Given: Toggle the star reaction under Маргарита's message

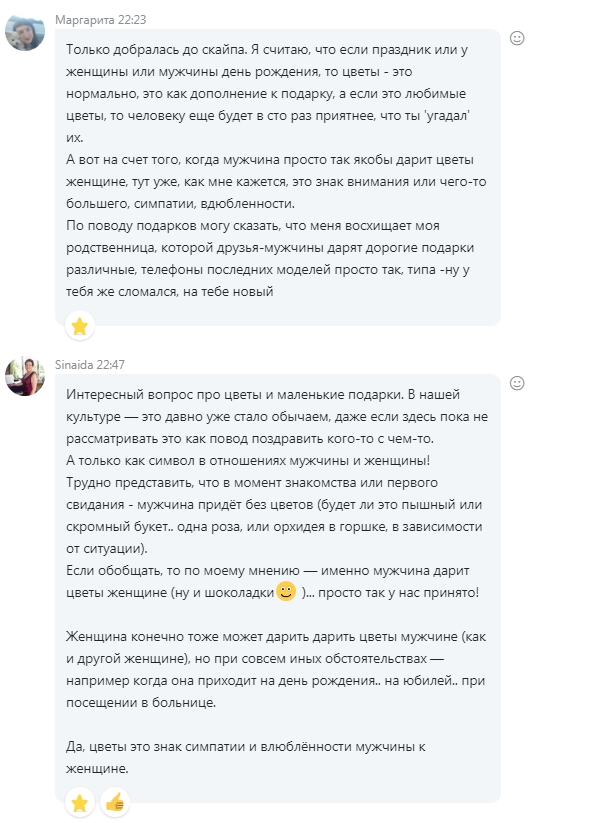Looking at the screenshot, I should (79, 325).
